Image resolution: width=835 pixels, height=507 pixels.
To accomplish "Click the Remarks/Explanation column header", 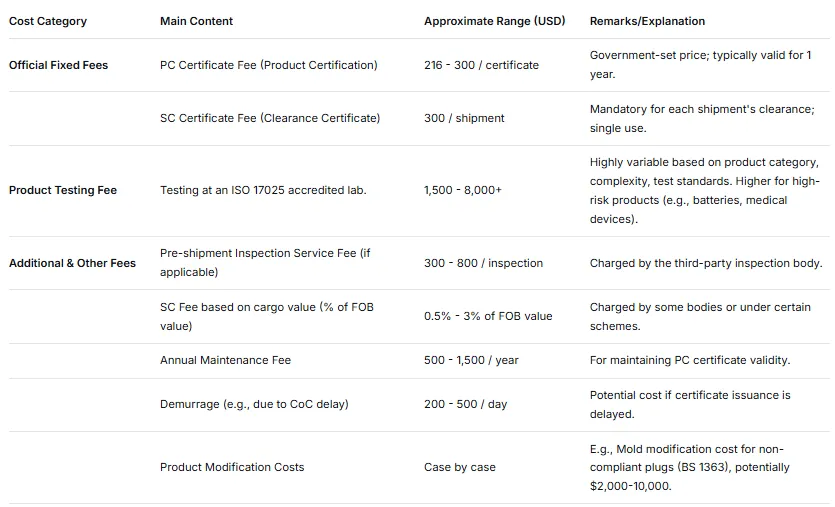I will click(x=647, y=21).
